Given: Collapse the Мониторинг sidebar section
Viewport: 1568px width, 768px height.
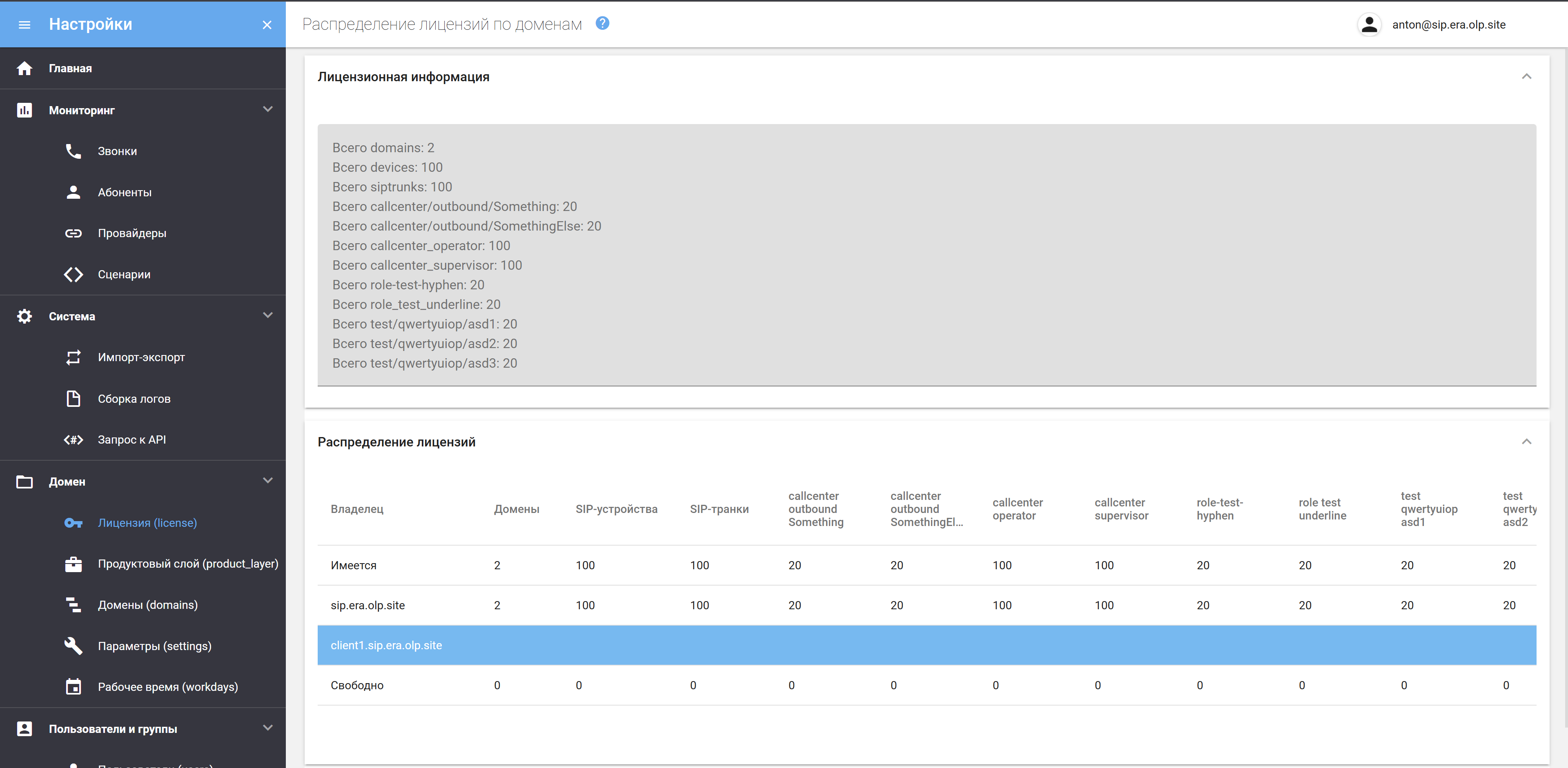Looking at the screenshot, I should click(x=267, y=109).
